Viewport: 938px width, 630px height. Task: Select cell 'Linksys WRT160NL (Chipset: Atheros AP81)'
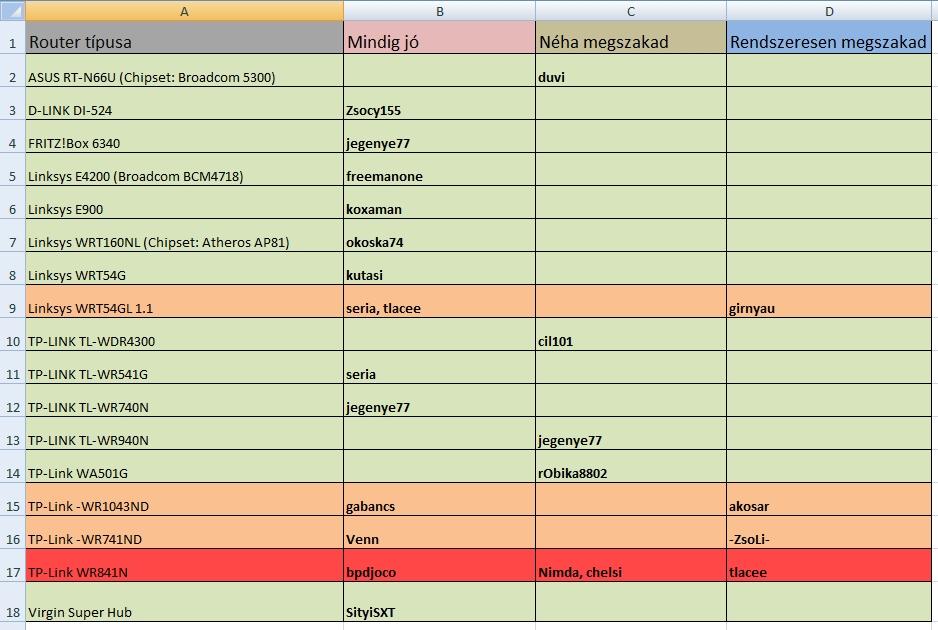click(x=184, y=235)
